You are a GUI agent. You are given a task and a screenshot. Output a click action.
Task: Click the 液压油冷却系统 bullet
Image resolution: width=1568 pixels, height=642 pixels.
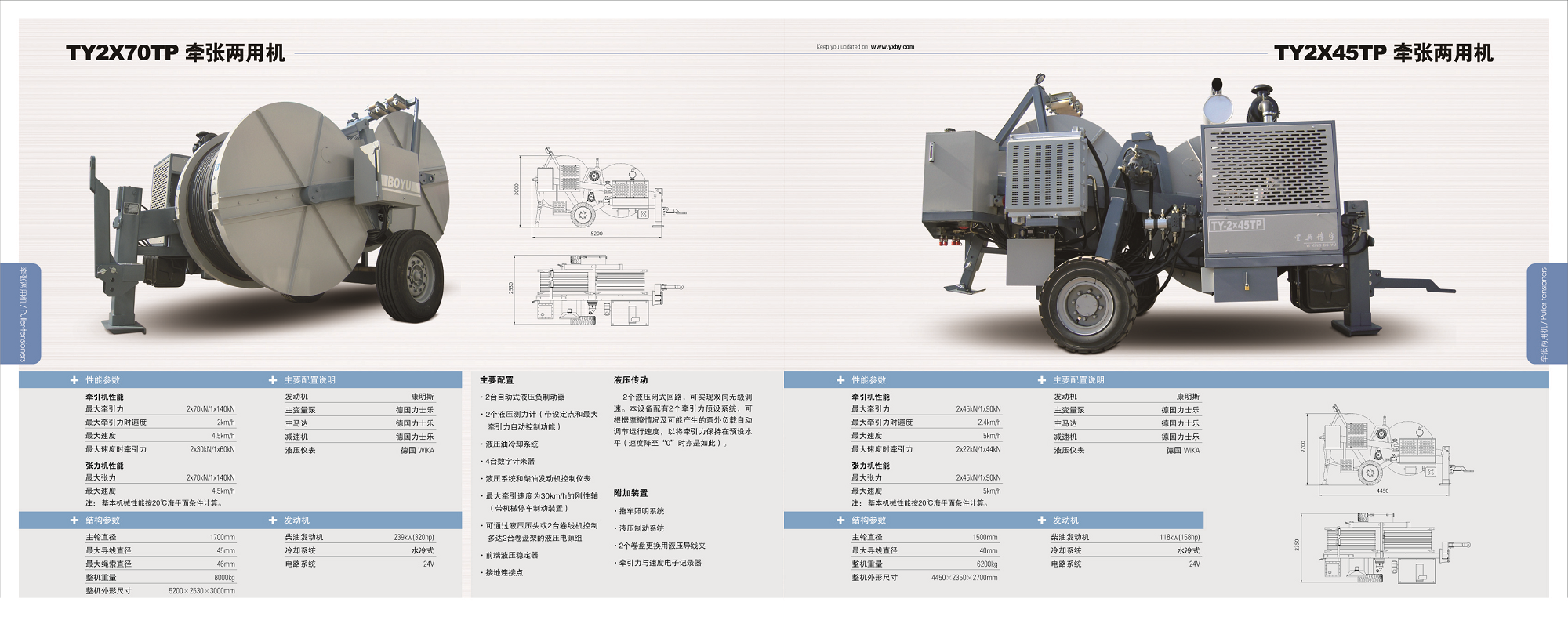pyautogui.click(x=510, y=444)
